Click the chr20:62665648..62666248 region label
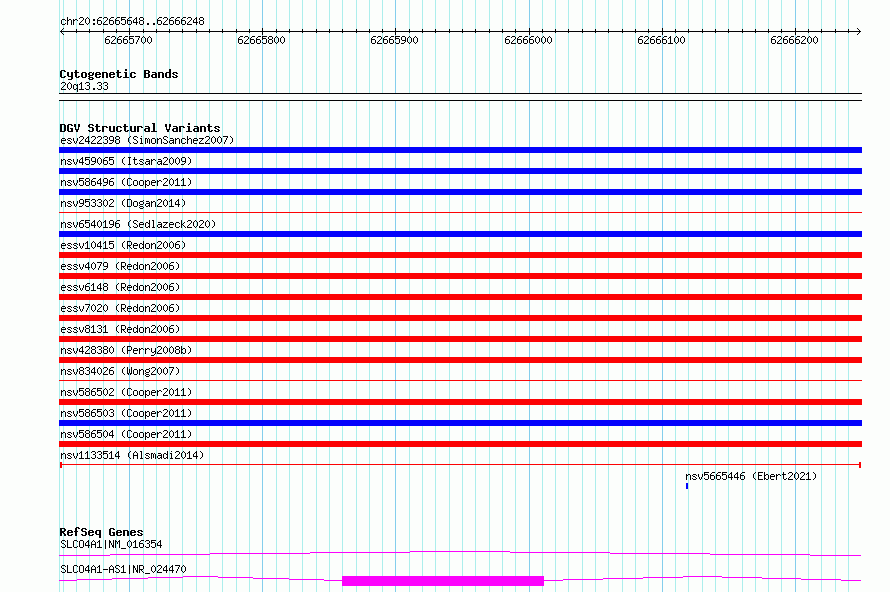Image resolution: width=890 pixels, height=592 pixels. (132, 22)
